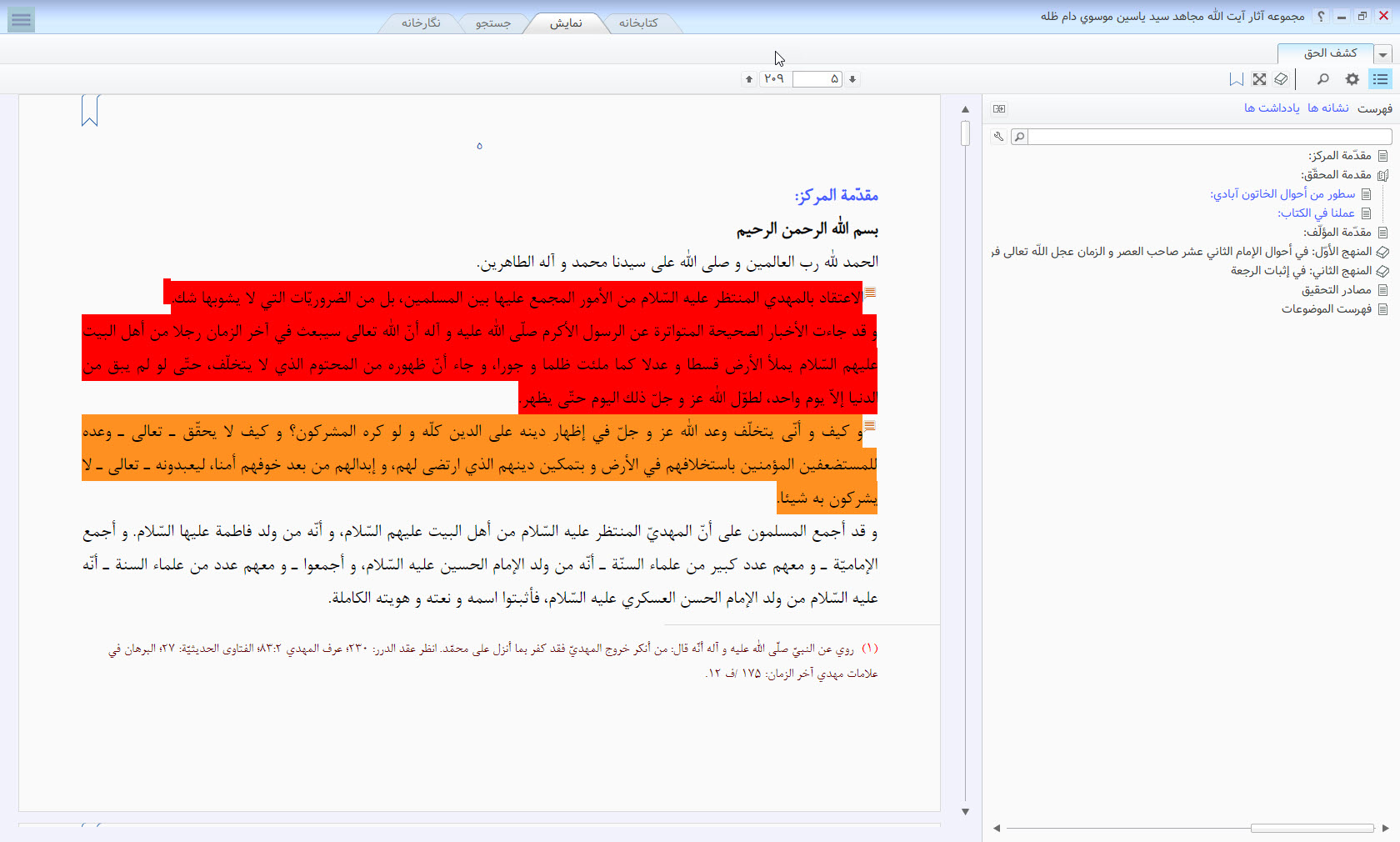Toggle the table of contents list panel
This screenshot has width=1400, height=842.
1381,79
